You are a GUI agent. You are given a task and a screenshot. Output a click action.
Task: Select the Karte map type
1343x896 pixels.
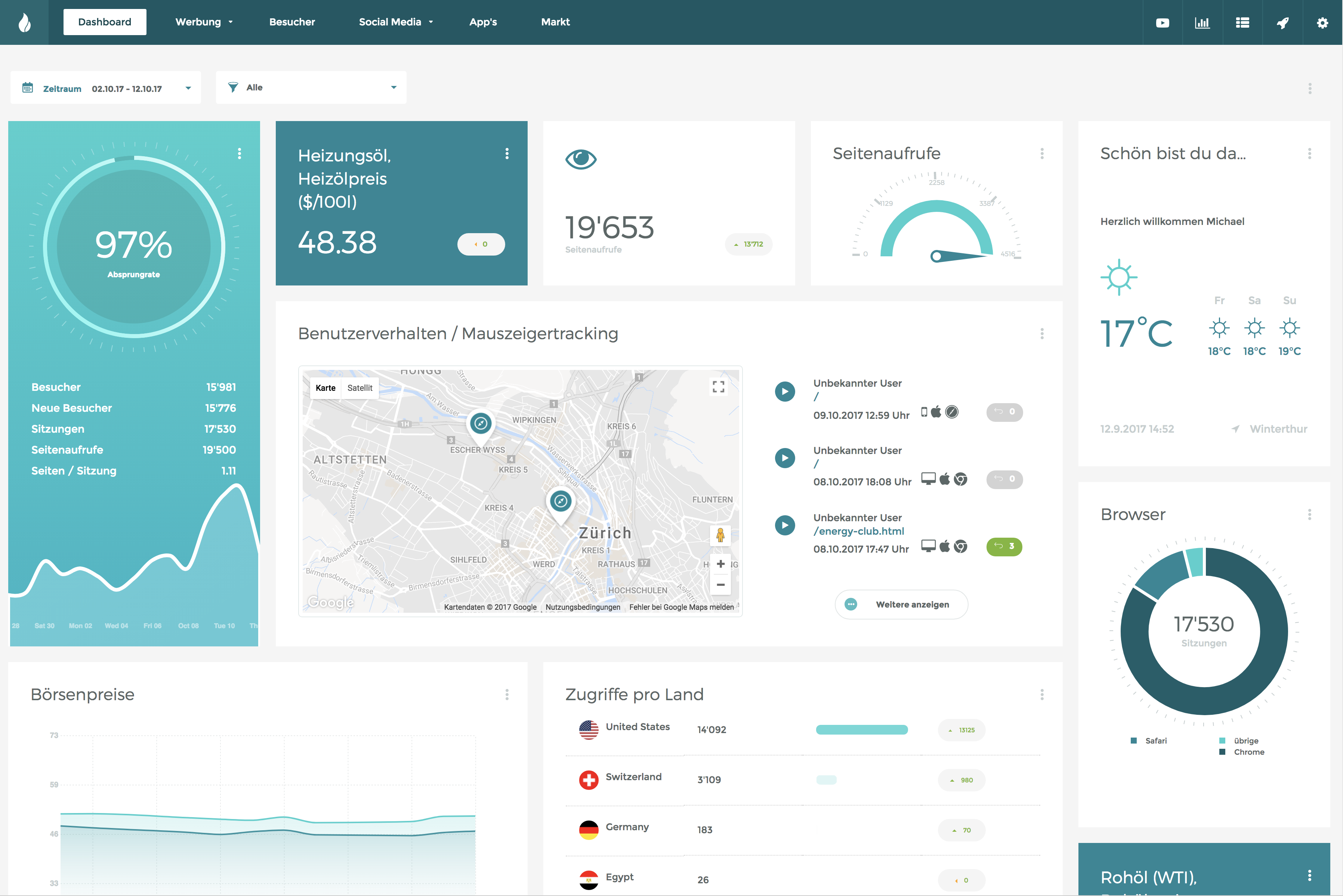(x=325, y=388)
